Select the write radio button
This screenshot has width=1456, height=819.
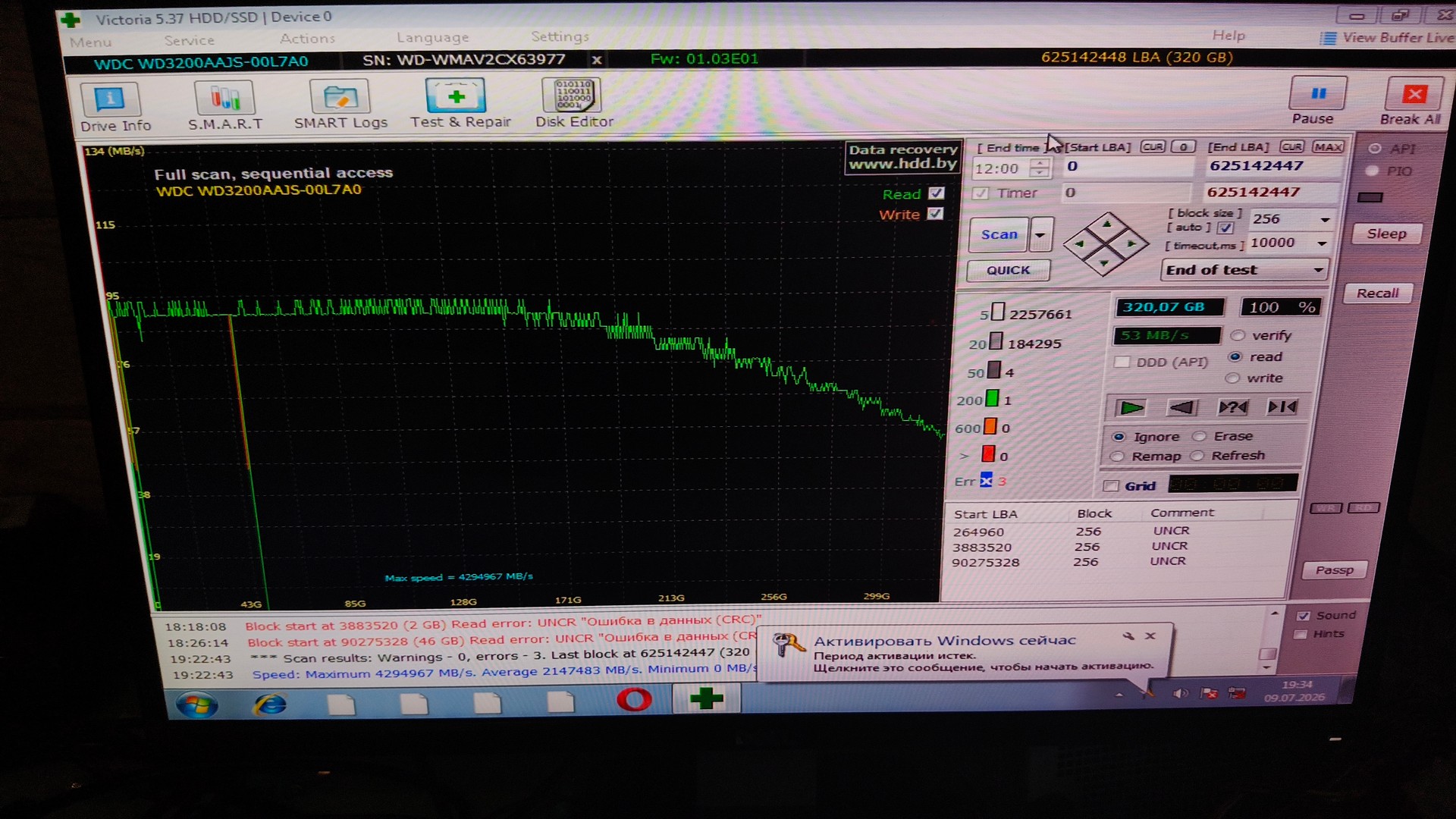click(x=1232, y=378)
